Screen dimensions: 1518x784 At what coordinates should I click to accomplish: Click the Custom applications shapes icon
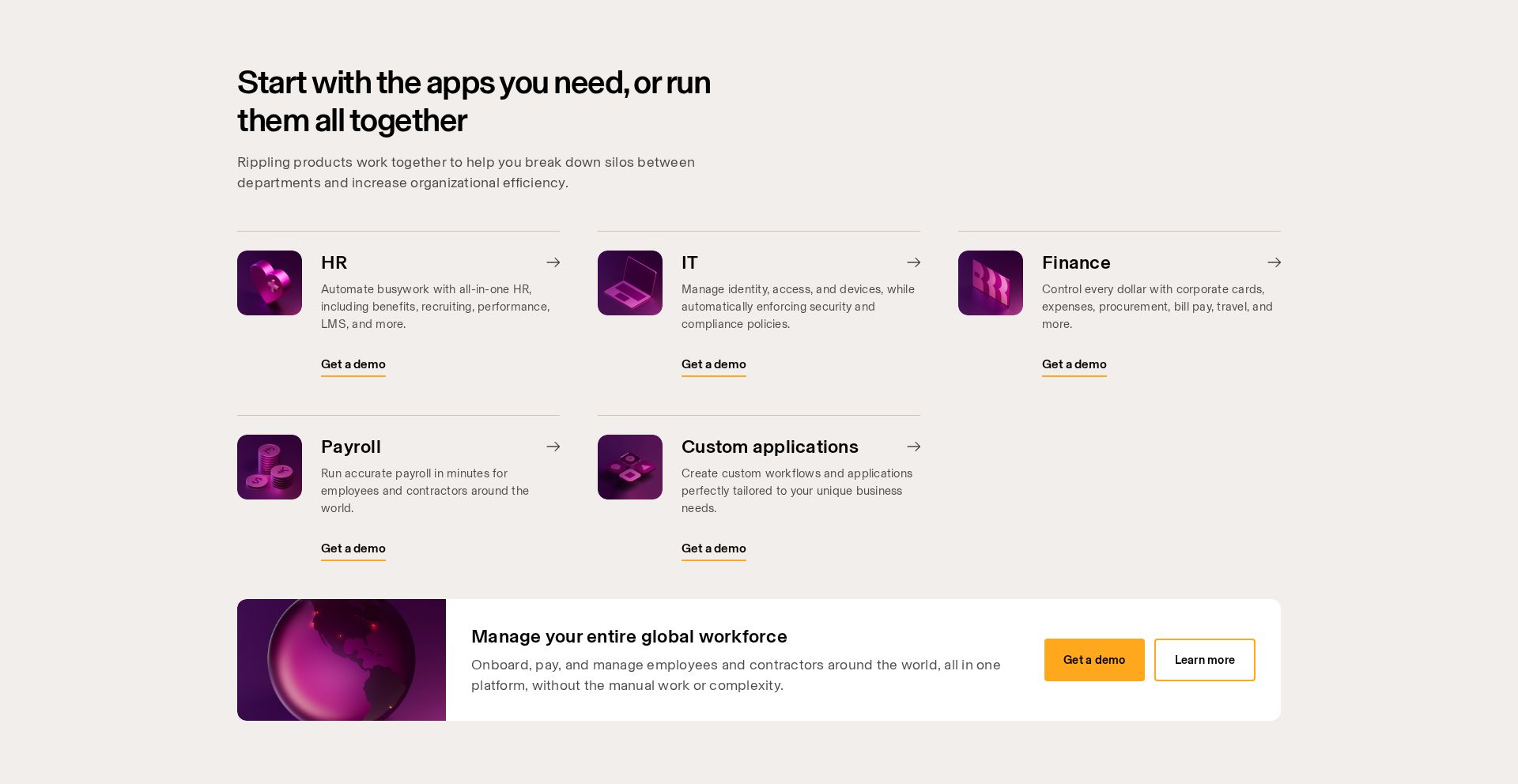630,467
